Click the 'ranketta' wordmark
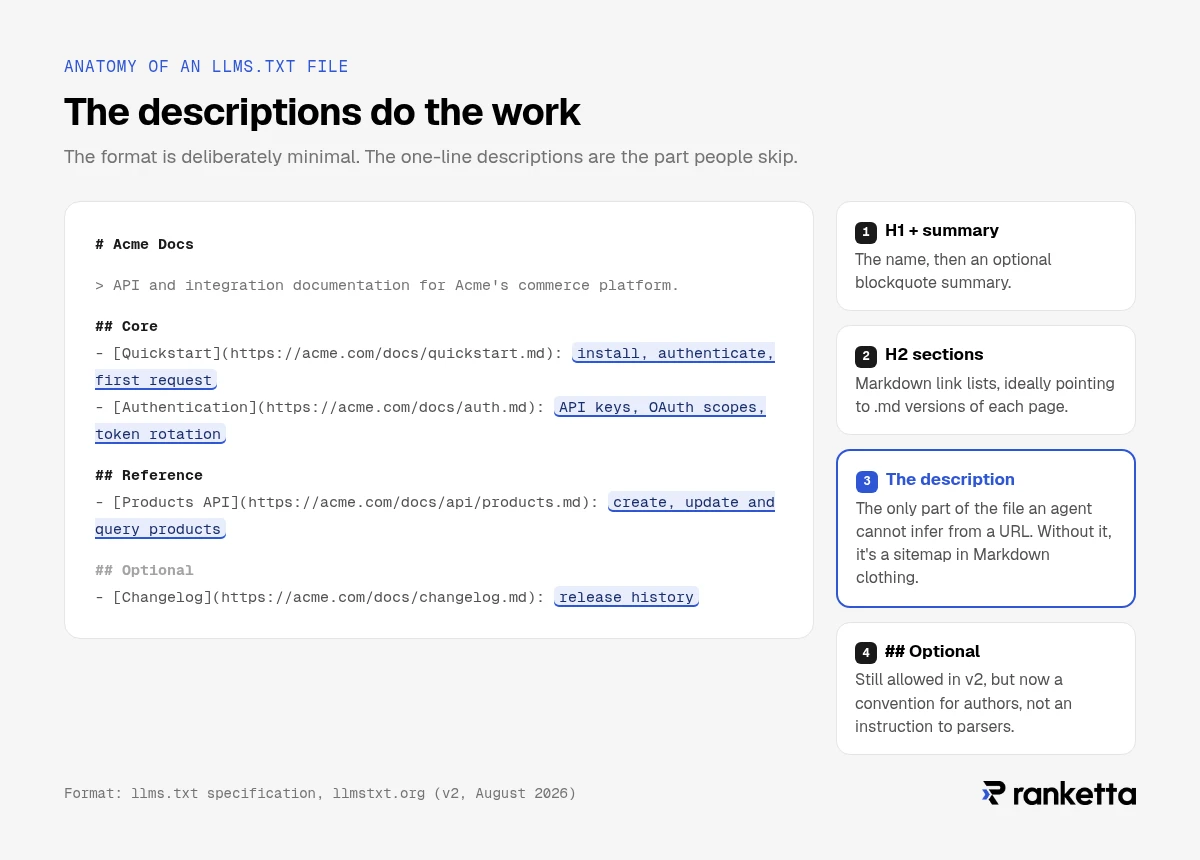1200x860 pixels. click(x=1075, y=794)
